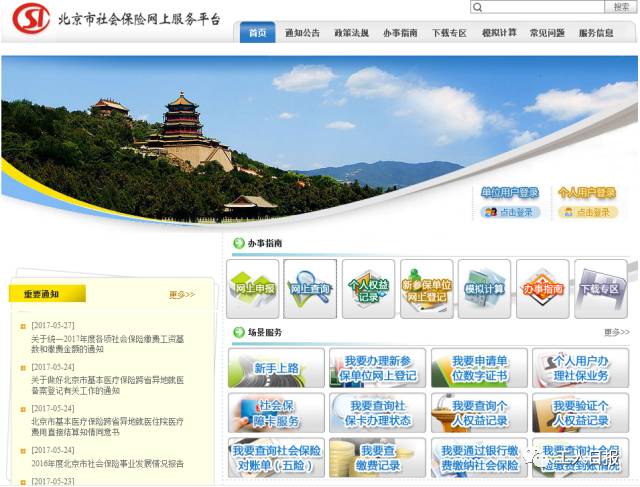640x487 pixels.
Task: Open 新参保单位网上登记 icon tile
Action: (x=427, y=288)
